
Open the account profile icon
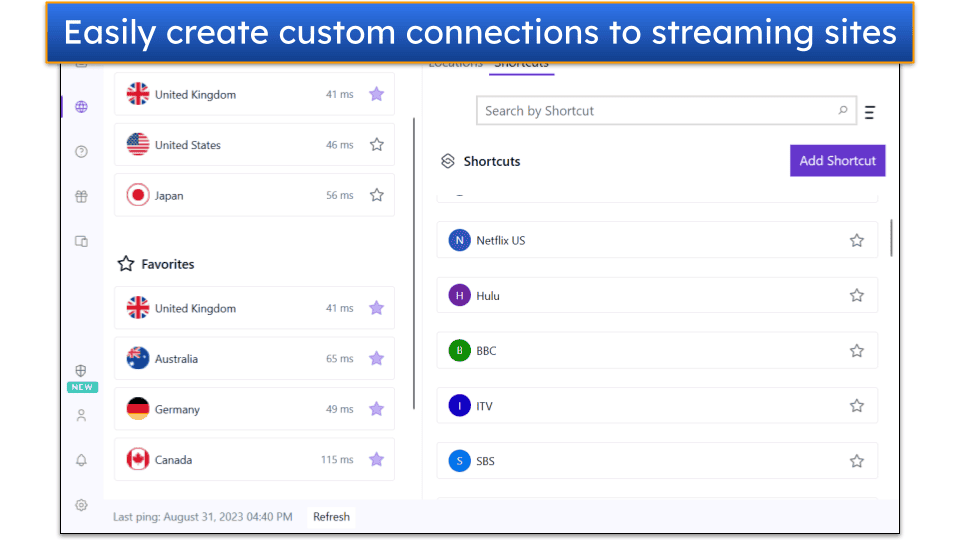click(81, 415)
